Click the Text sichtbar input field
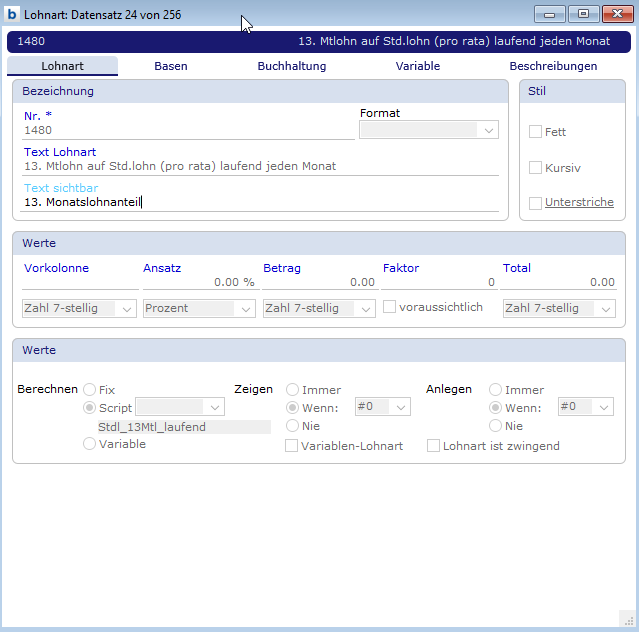Screen dimensions: 639x632 [x=260, y=202]
